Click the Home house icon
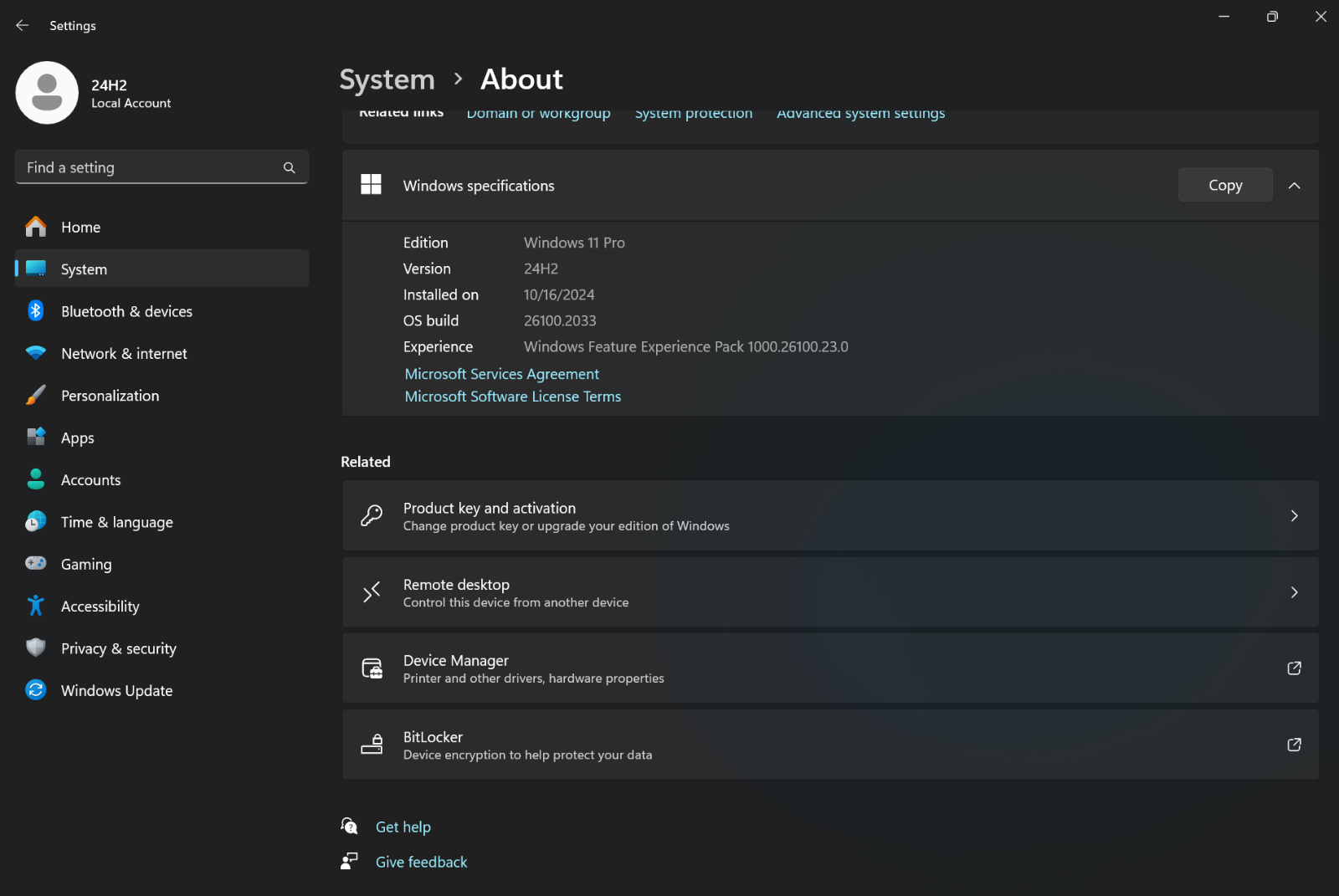1339x896 pixels. (x=36, y=227)
